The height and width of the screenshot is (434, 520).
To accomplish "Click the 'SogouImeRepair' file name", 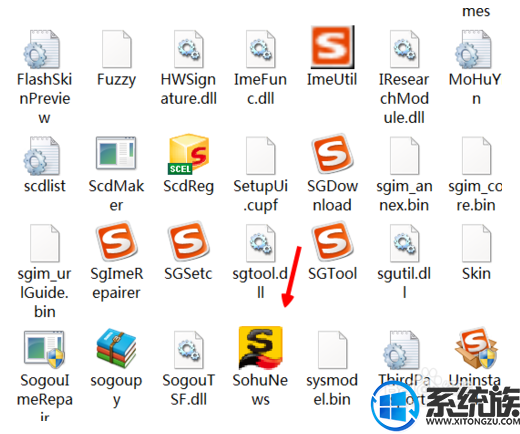I will (44, 398).
